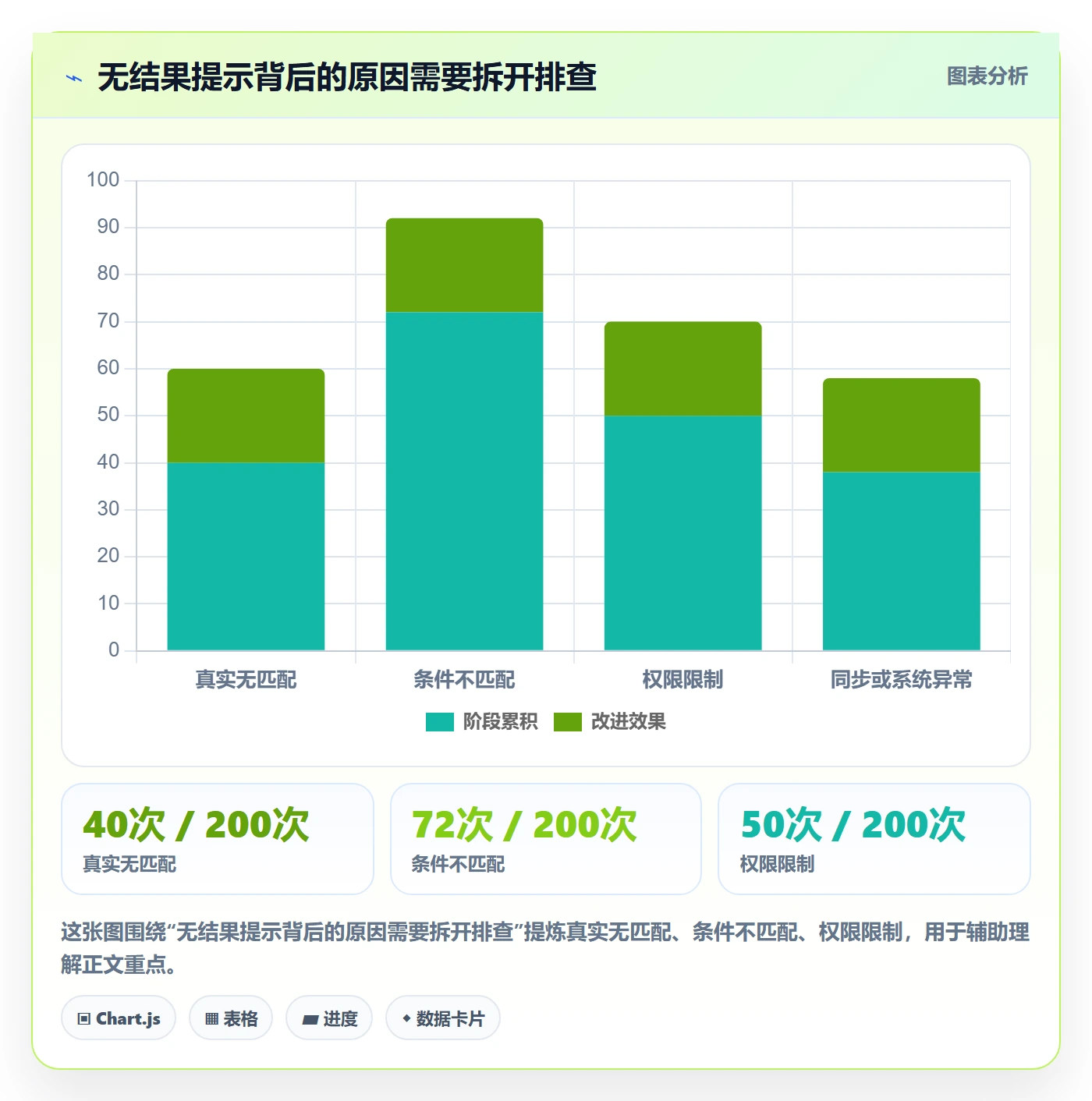Click the 进度 tag chip
This screenshot has height=1101, width=1092.
(329, 1018)
